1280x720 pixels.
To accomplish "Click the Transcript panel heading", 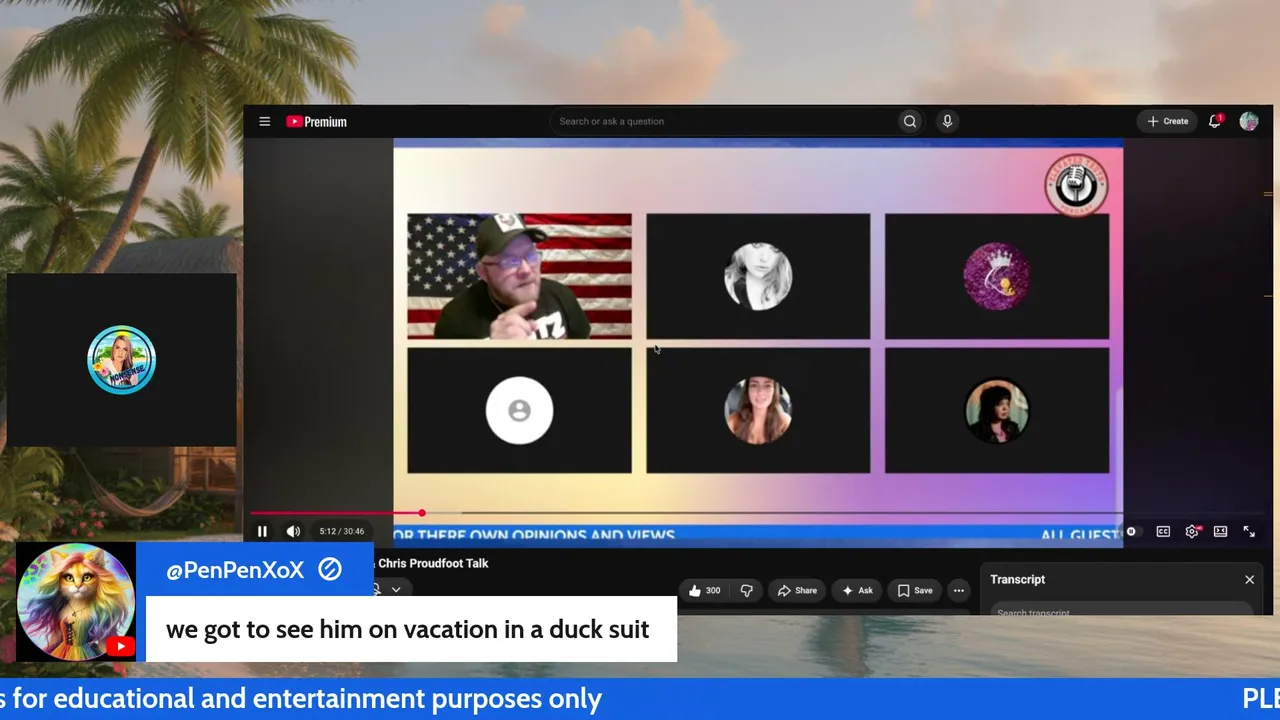I will click(x=1017, y=580).
